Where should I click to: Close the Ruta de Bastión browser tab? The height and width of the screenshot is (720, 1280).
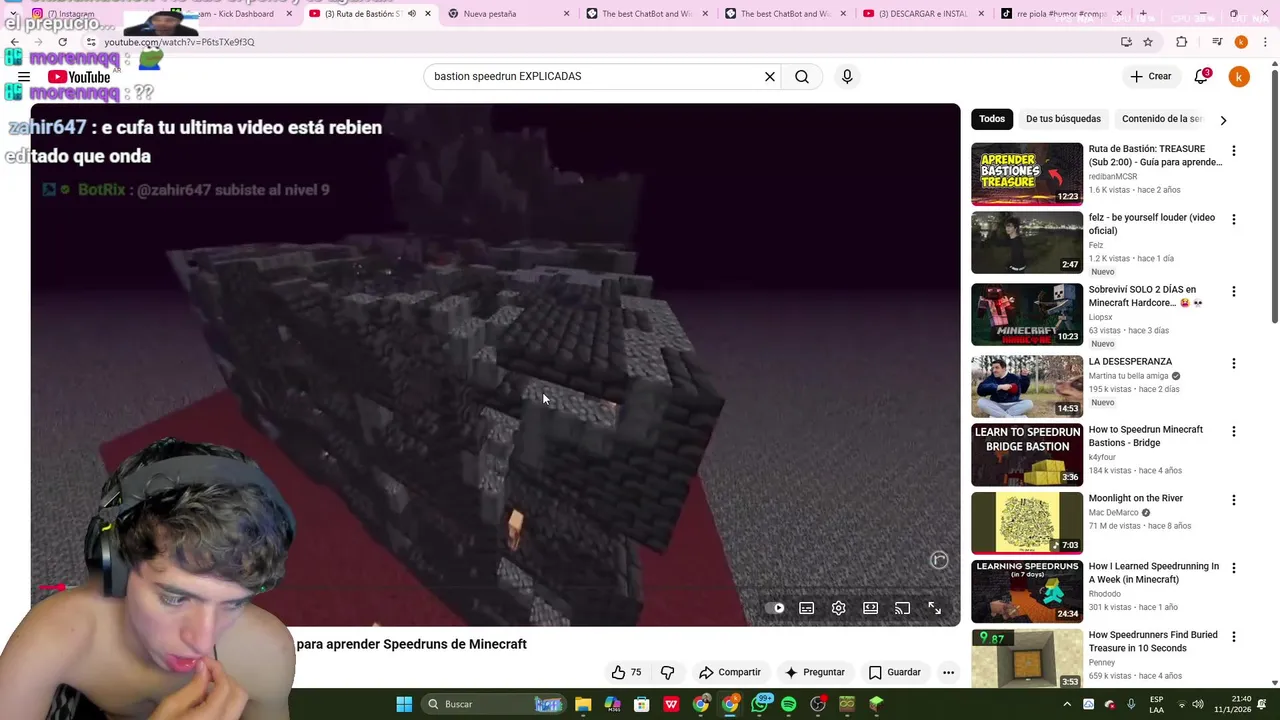(x=428, y=14)
